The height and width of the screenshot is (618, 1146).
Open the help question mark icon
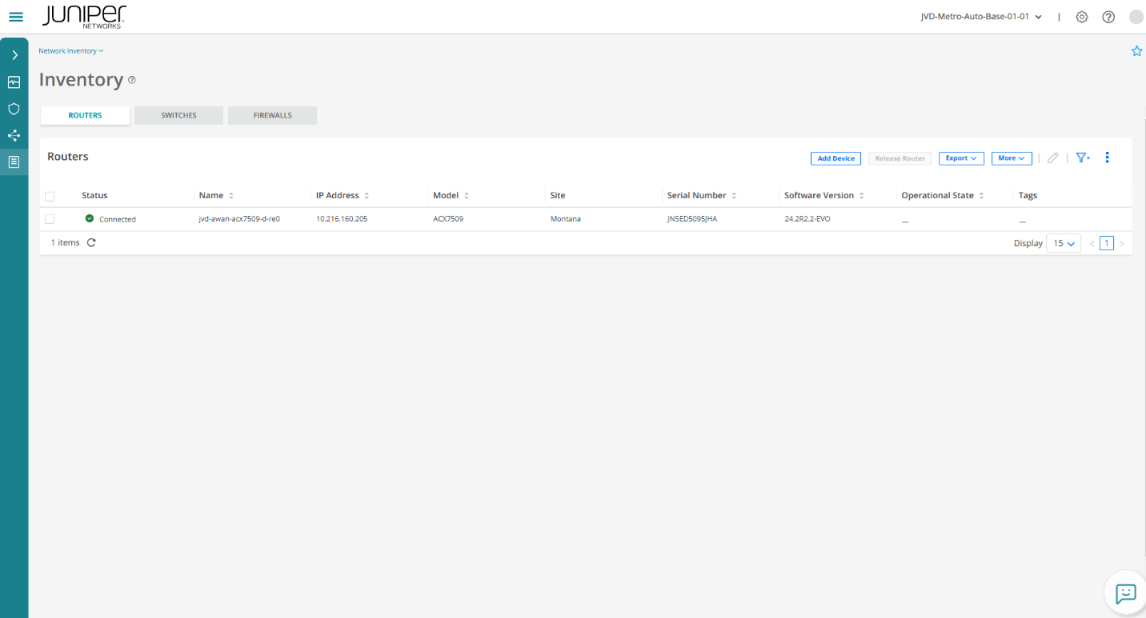click(1109, 17)
